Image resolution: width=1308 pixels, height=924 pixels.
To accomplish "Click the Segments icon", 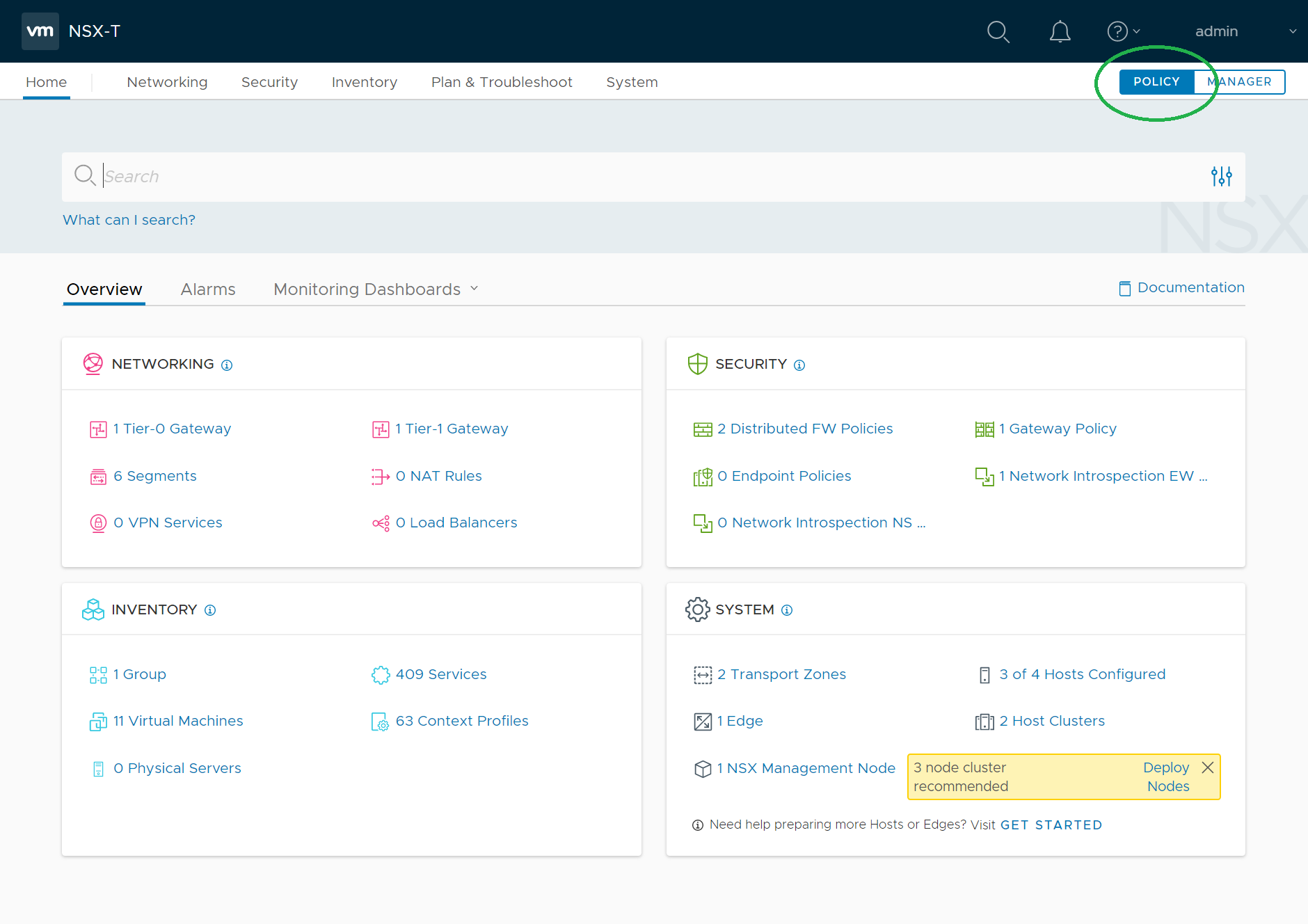I will (98, 477).
